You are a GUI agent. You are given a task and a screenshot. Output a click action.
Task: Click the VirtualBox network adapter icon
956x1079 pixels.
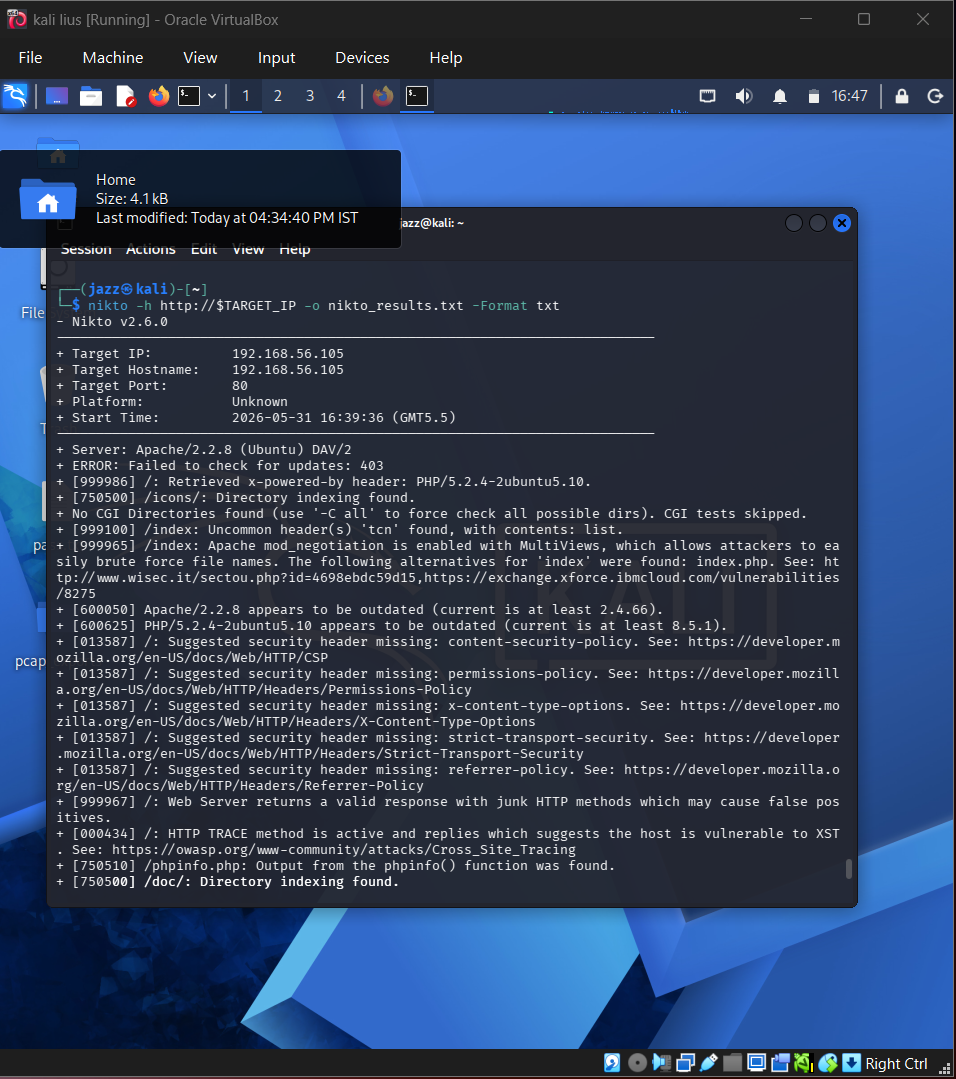click(686, 1063)
